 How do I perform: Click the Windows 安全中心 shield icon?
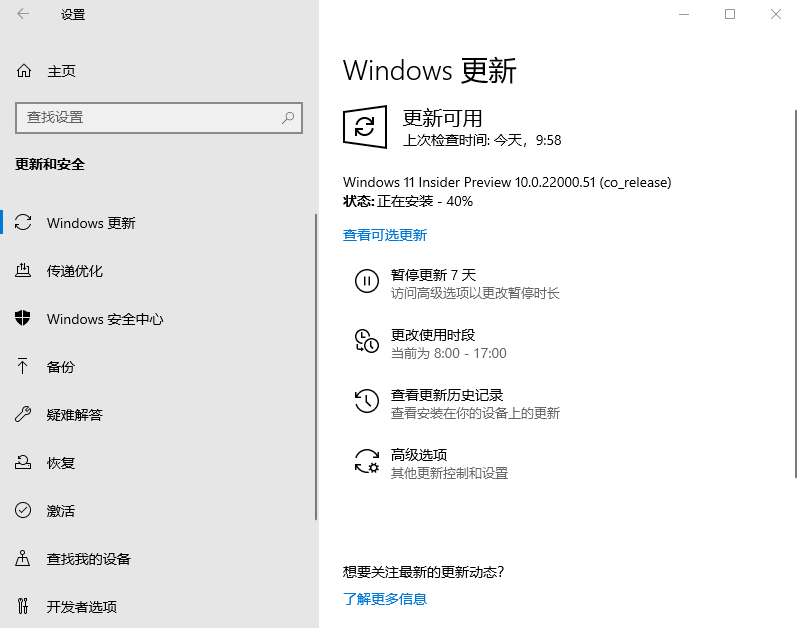[x=22, y=318]
